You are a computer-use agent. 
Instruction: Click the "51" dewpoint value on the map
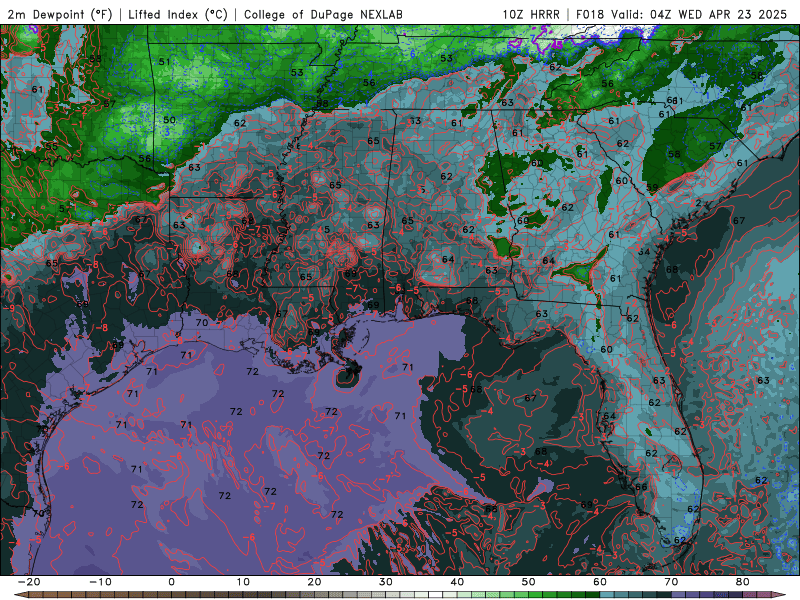[164, 62]
